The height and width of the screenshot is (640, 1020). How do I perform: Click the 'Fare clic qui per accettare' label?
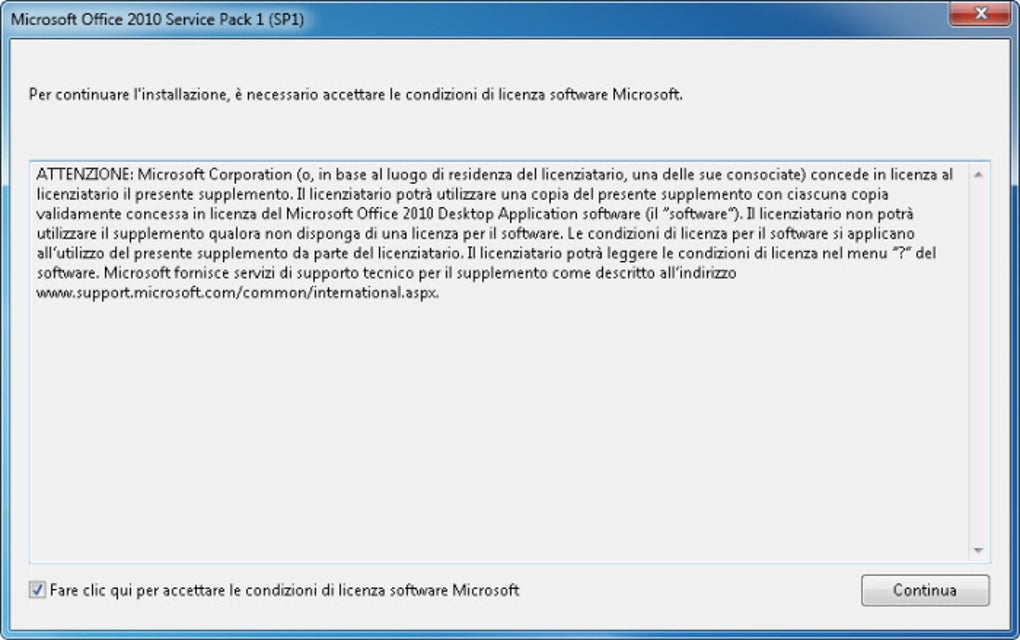tap(284, 591)
